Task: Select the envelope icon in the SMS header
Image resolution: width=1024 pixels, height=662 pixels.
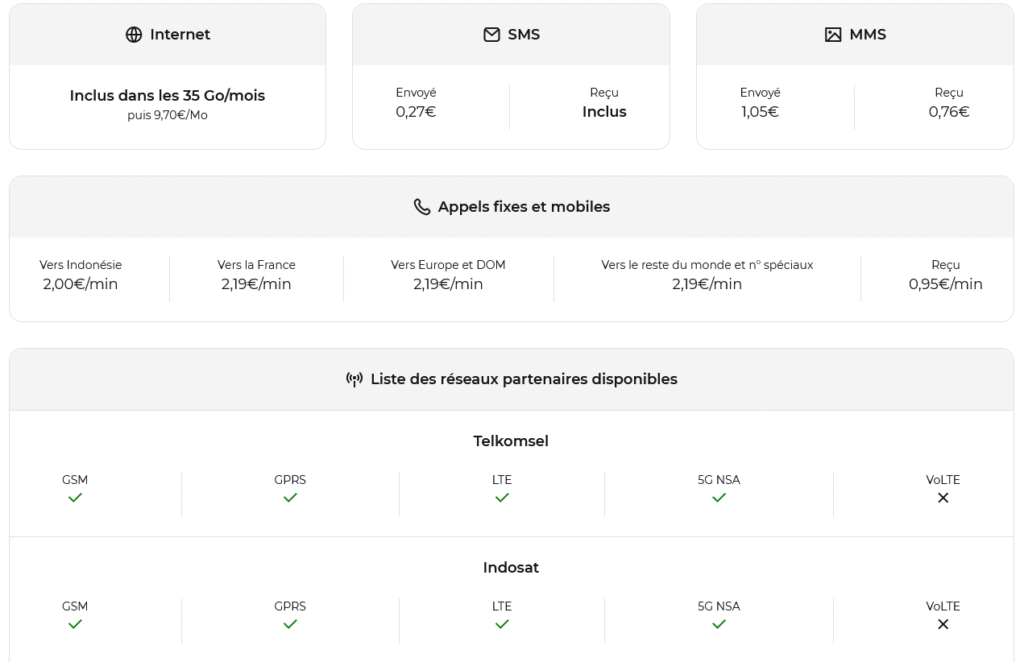Action: coord(489,33)
